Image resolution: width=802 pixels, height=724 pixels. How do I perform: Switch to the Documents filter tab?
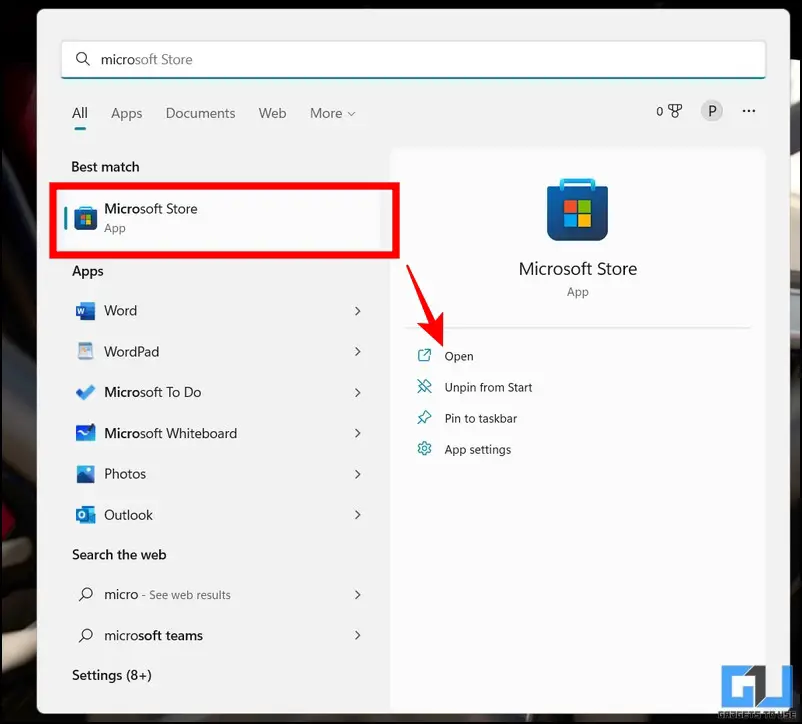[200, 113]
